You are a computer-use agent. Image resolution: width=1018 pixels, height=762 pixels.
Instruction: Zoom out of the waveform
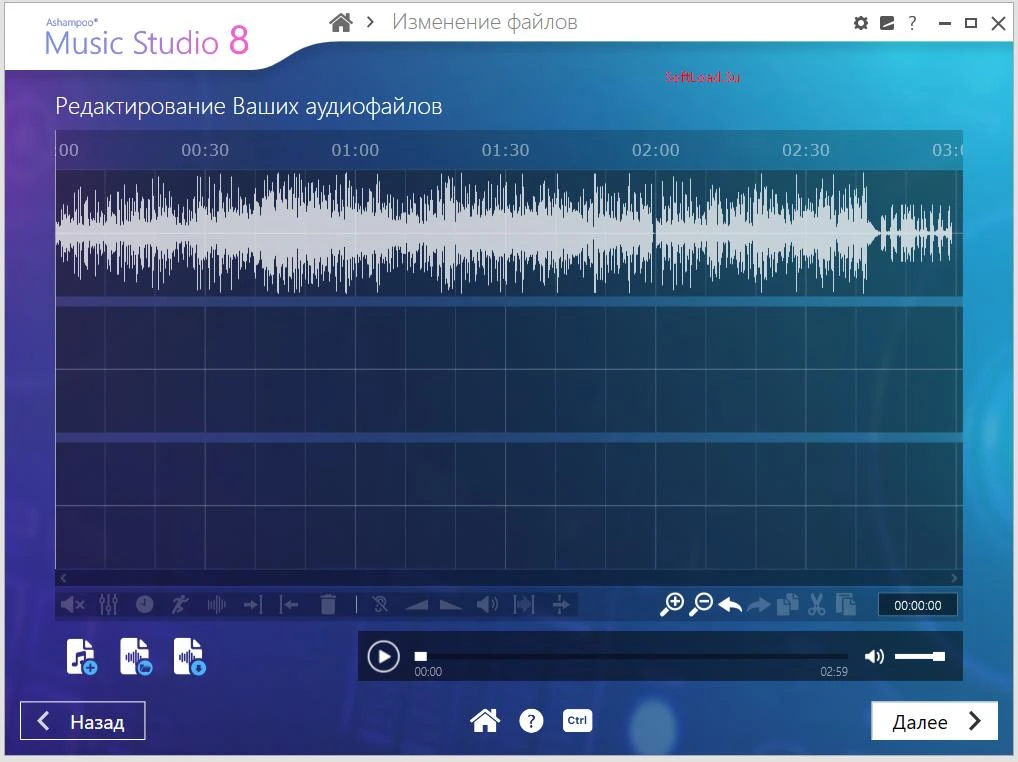coord(701,604)
